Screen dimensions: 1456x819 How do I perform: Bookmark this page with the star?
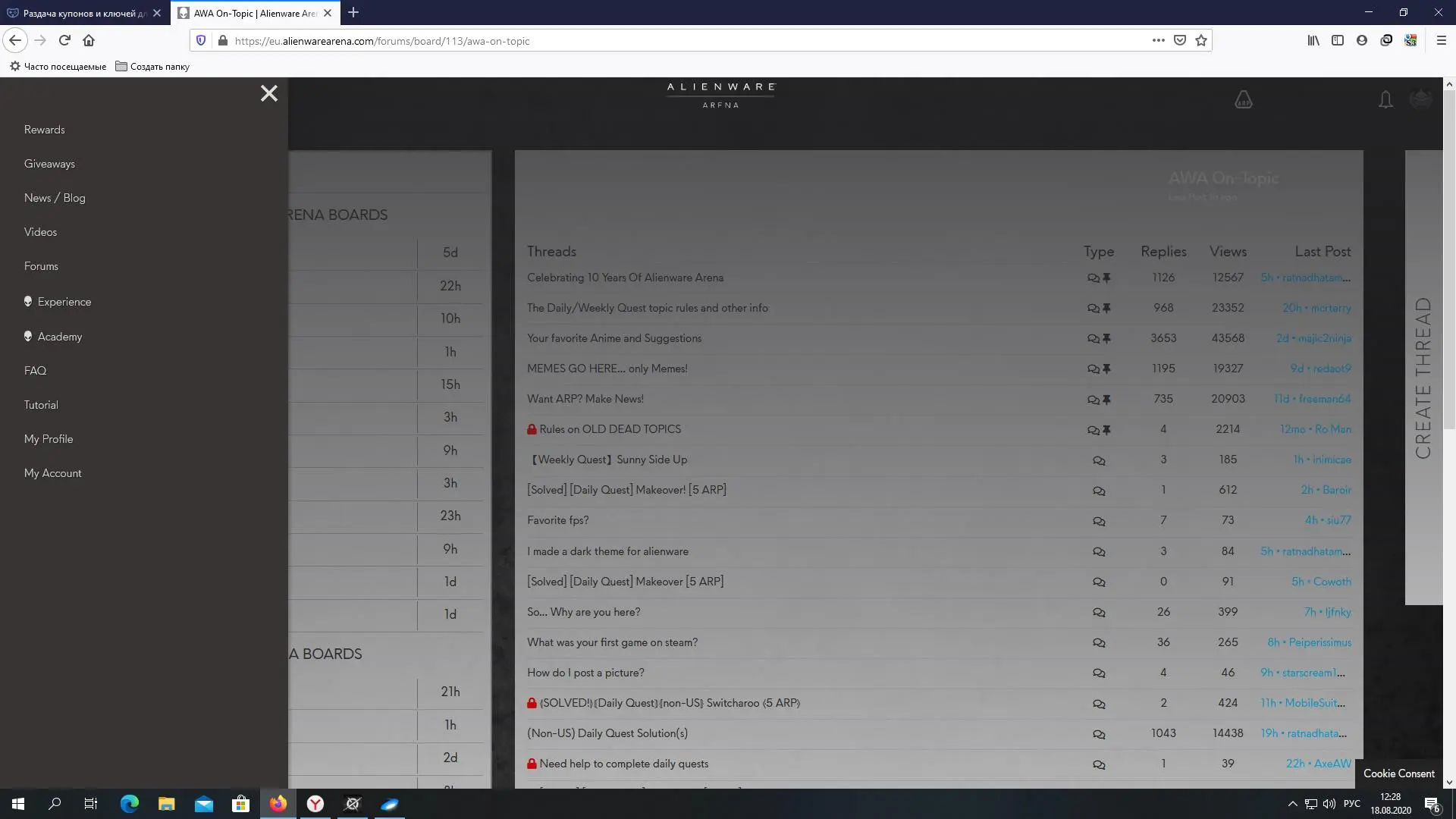1201,40
